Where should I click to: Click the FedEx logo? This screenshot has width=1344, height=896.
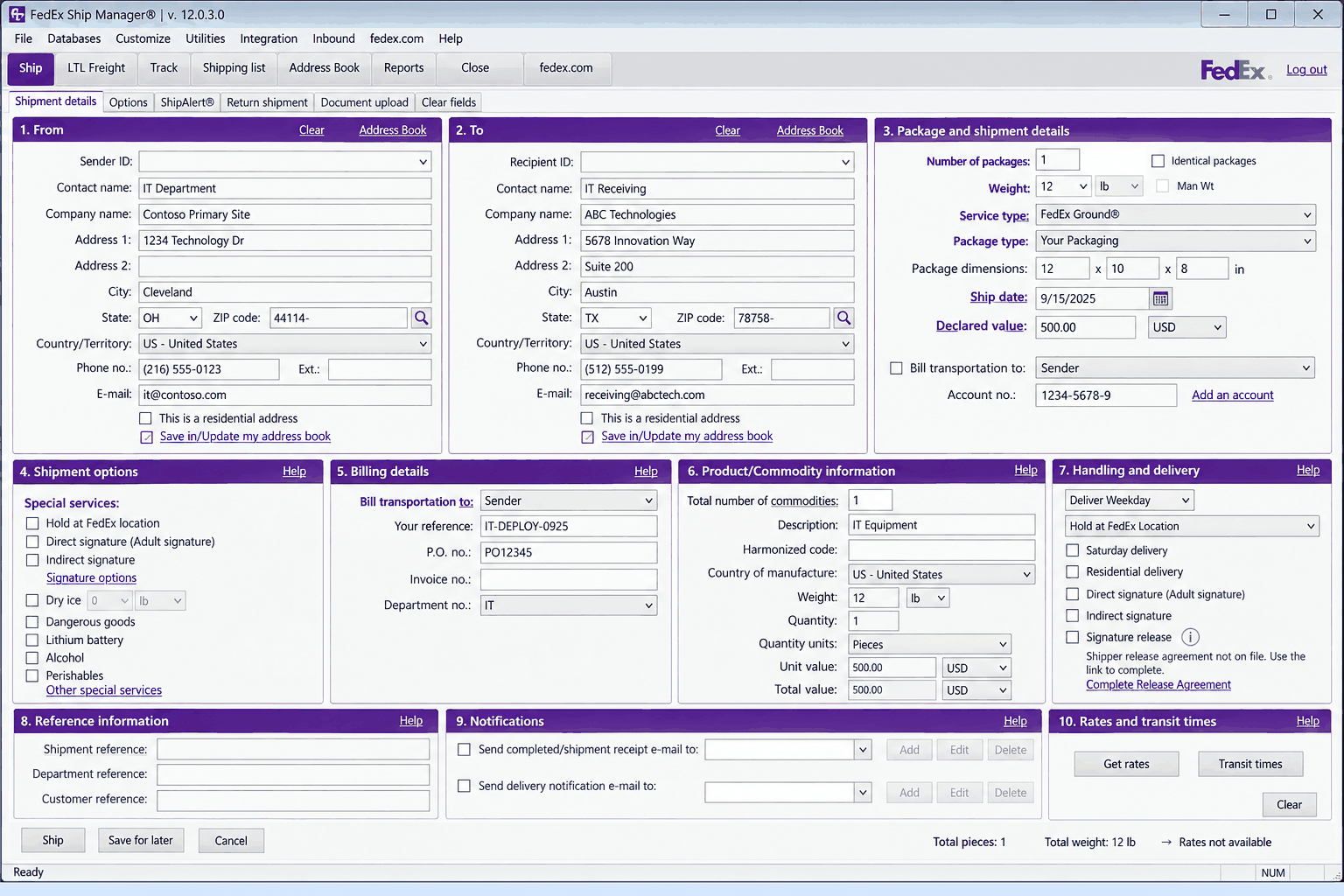(1235, 70)
